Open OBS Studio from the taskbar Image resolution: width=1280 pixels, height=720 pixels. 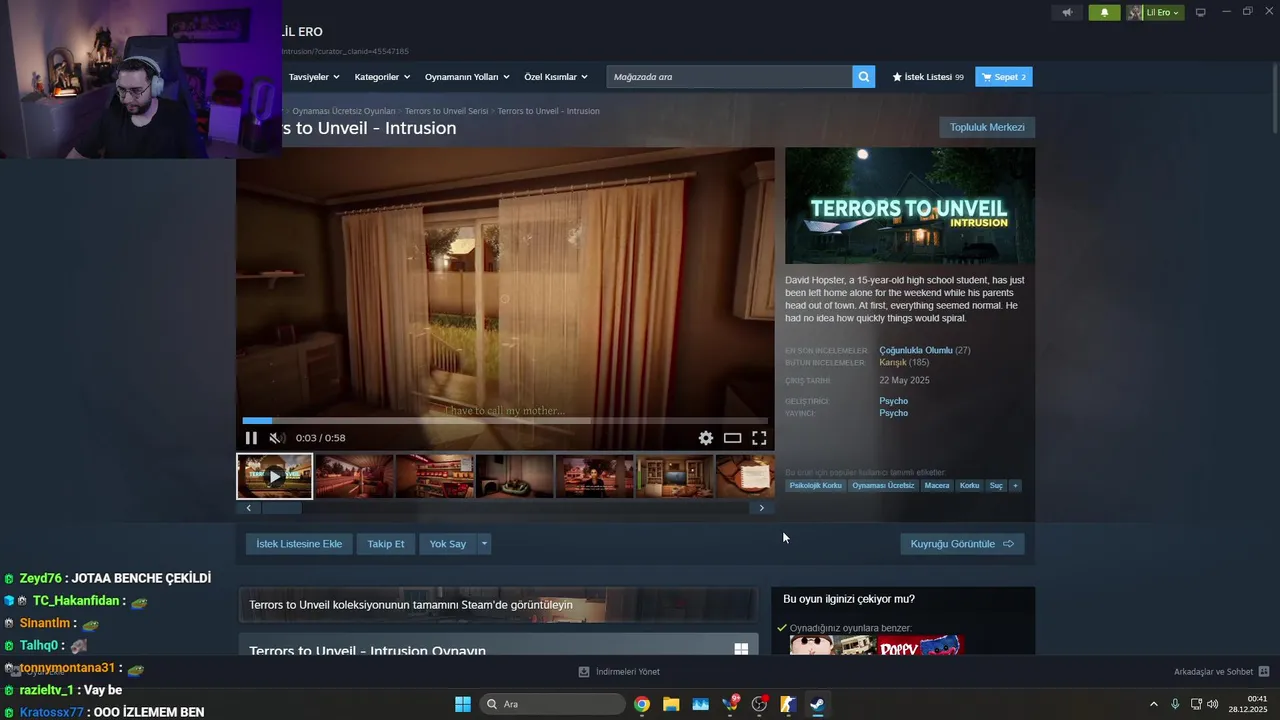(x=759, y=704)
